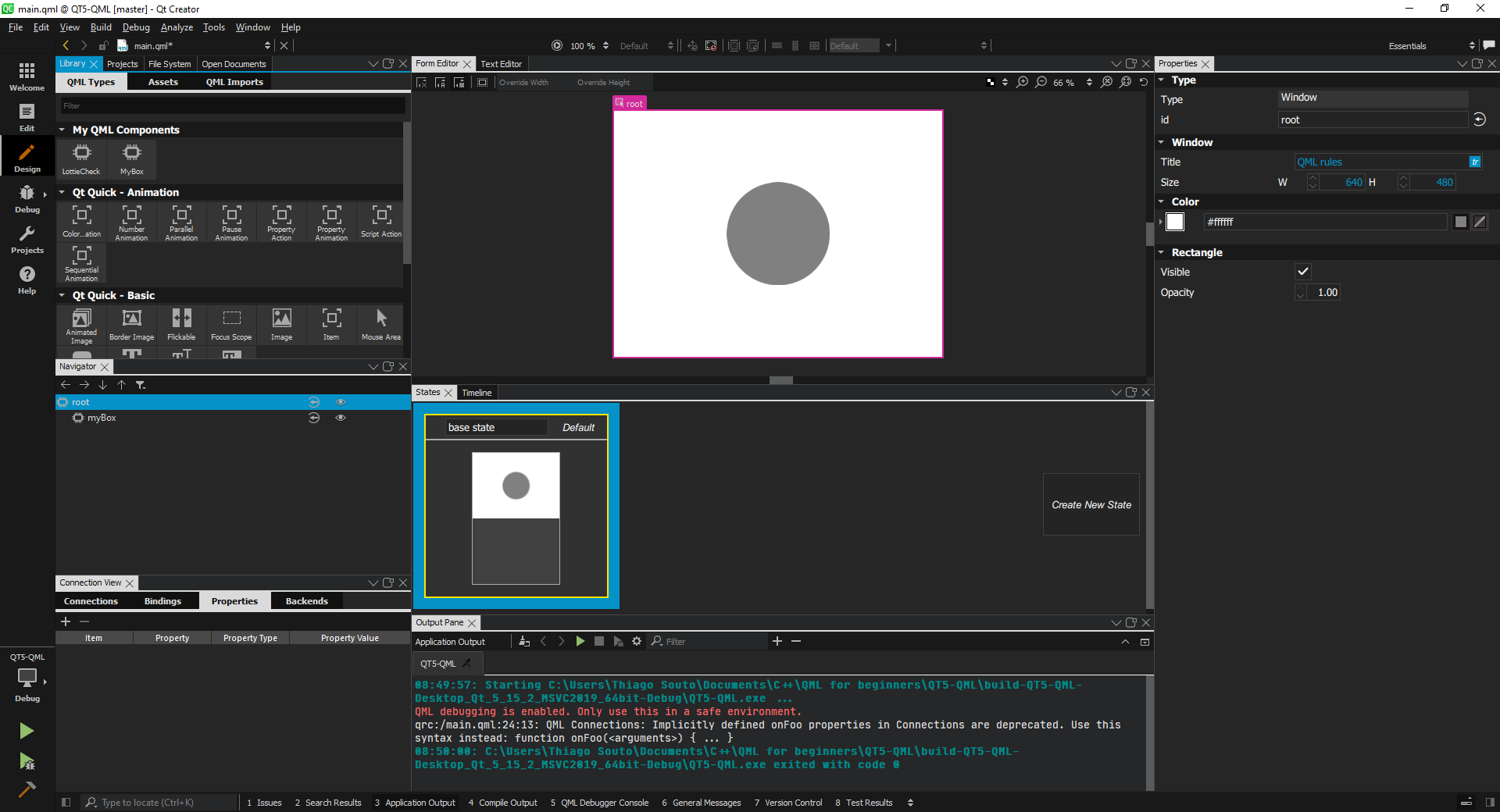Image resolution: width=1500 pixels, height=812 pixels.
Task: Move item up in Navigator
Action: pyautogui.click(x=122, y=385)
